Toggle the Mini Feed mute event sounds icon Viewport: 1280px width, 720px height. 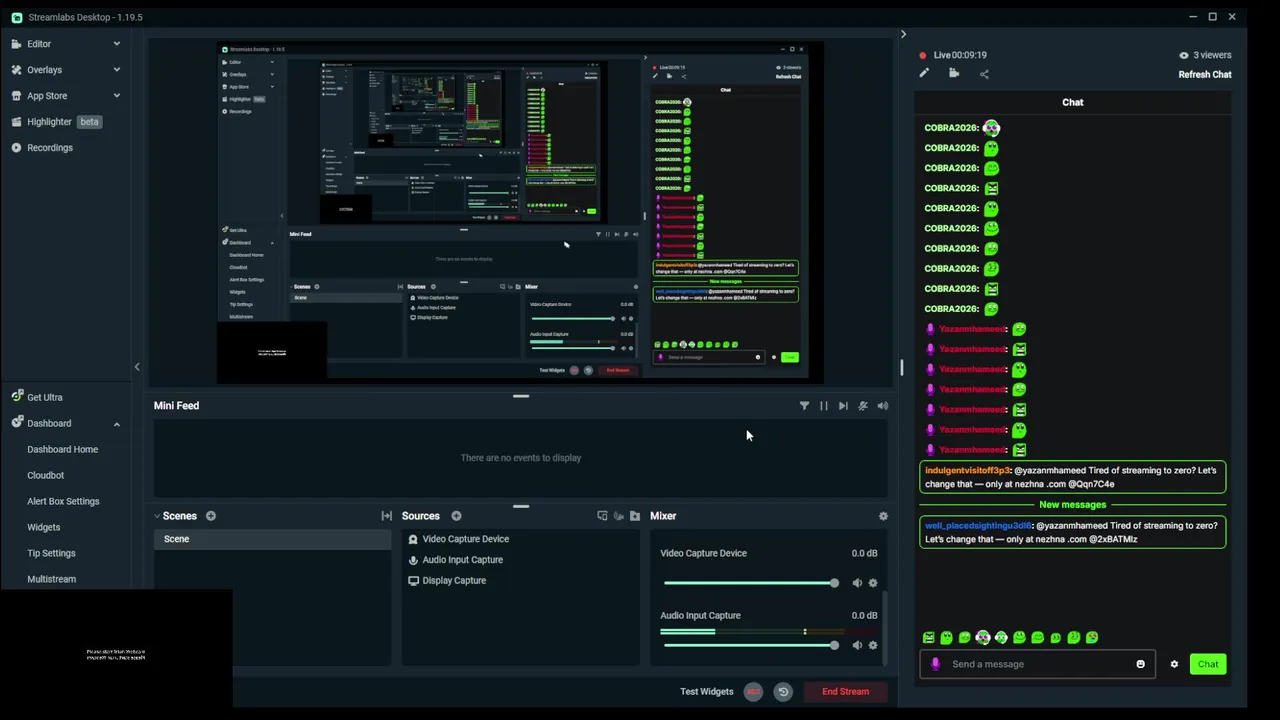point(863,406)
